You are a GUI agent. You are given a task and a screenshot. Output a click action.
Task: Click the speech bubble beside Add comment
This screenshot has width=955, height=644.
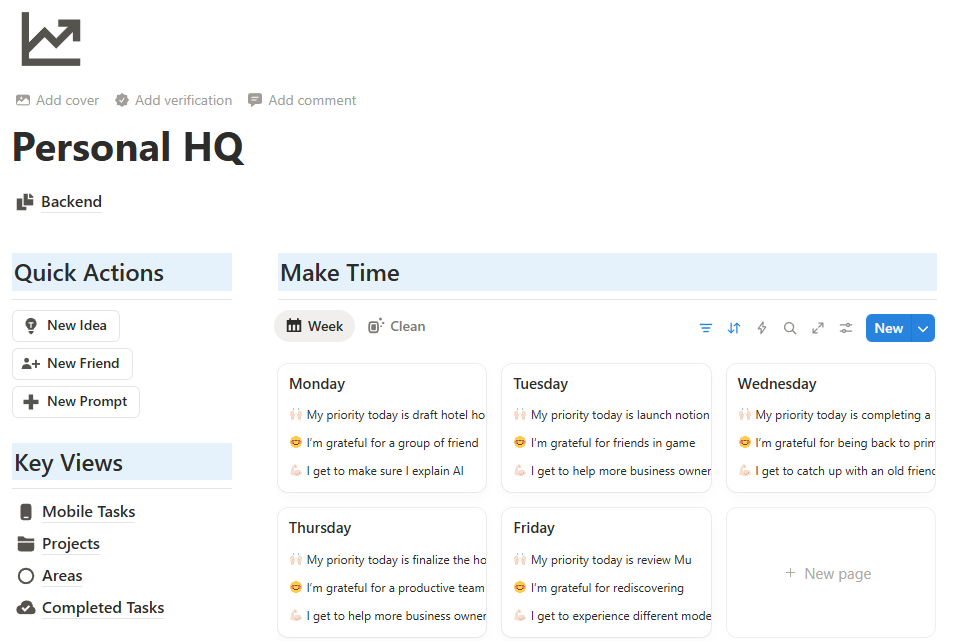254,100
